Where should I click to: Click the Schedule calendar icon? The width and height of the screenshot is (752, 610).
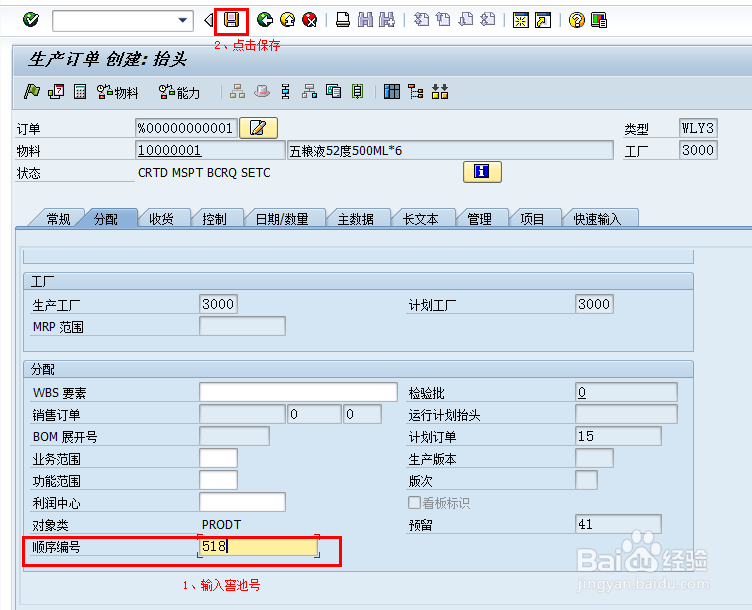click(56, 91)
